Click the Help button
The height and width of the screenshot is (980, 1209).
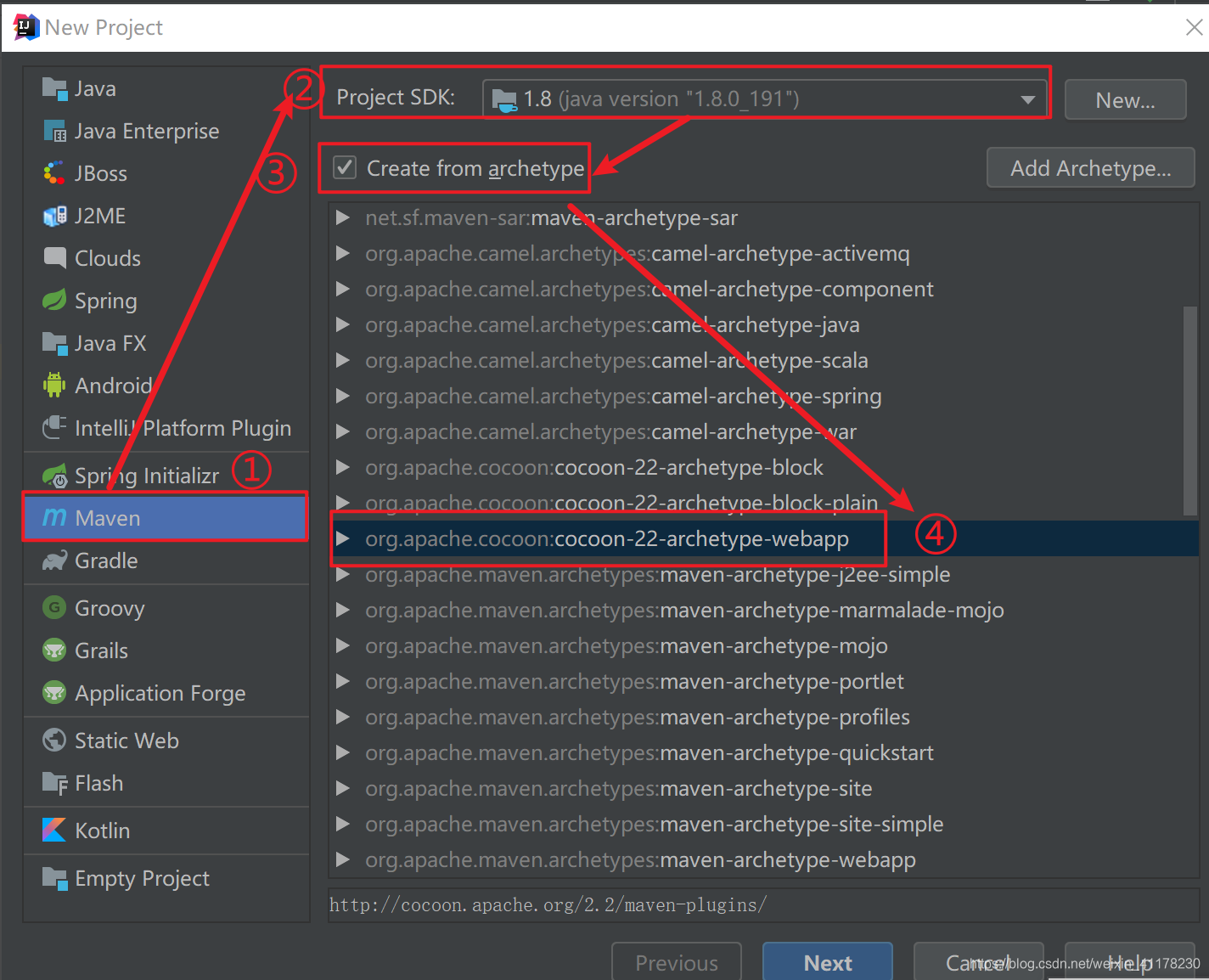(x=1129, y=961)
